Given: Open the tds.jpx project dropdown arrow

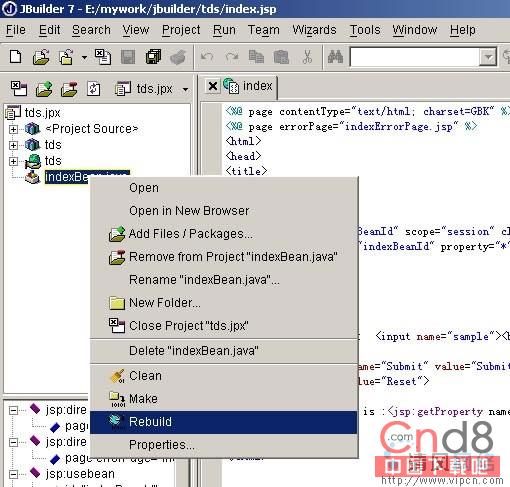Looking at the screenshot, I should pyautogui.click(x=185, y=89).
